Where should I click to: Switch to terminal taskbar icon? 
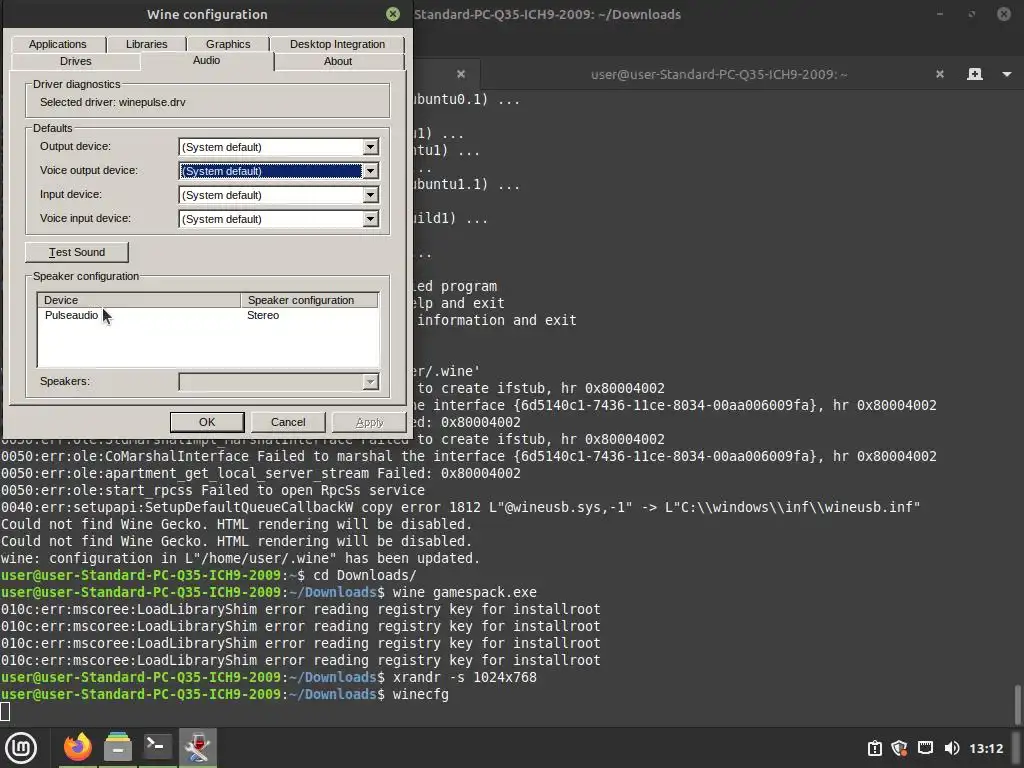tap(157, 747)
